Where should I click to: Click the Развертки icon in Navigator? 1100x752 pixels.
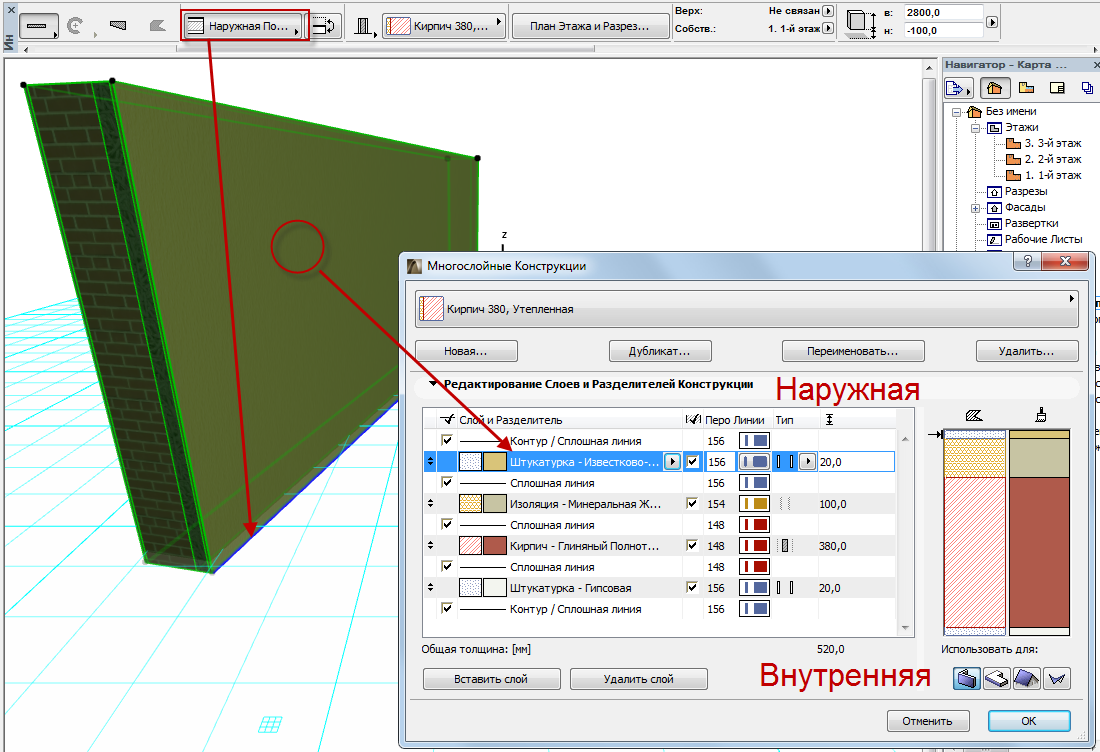994,224
